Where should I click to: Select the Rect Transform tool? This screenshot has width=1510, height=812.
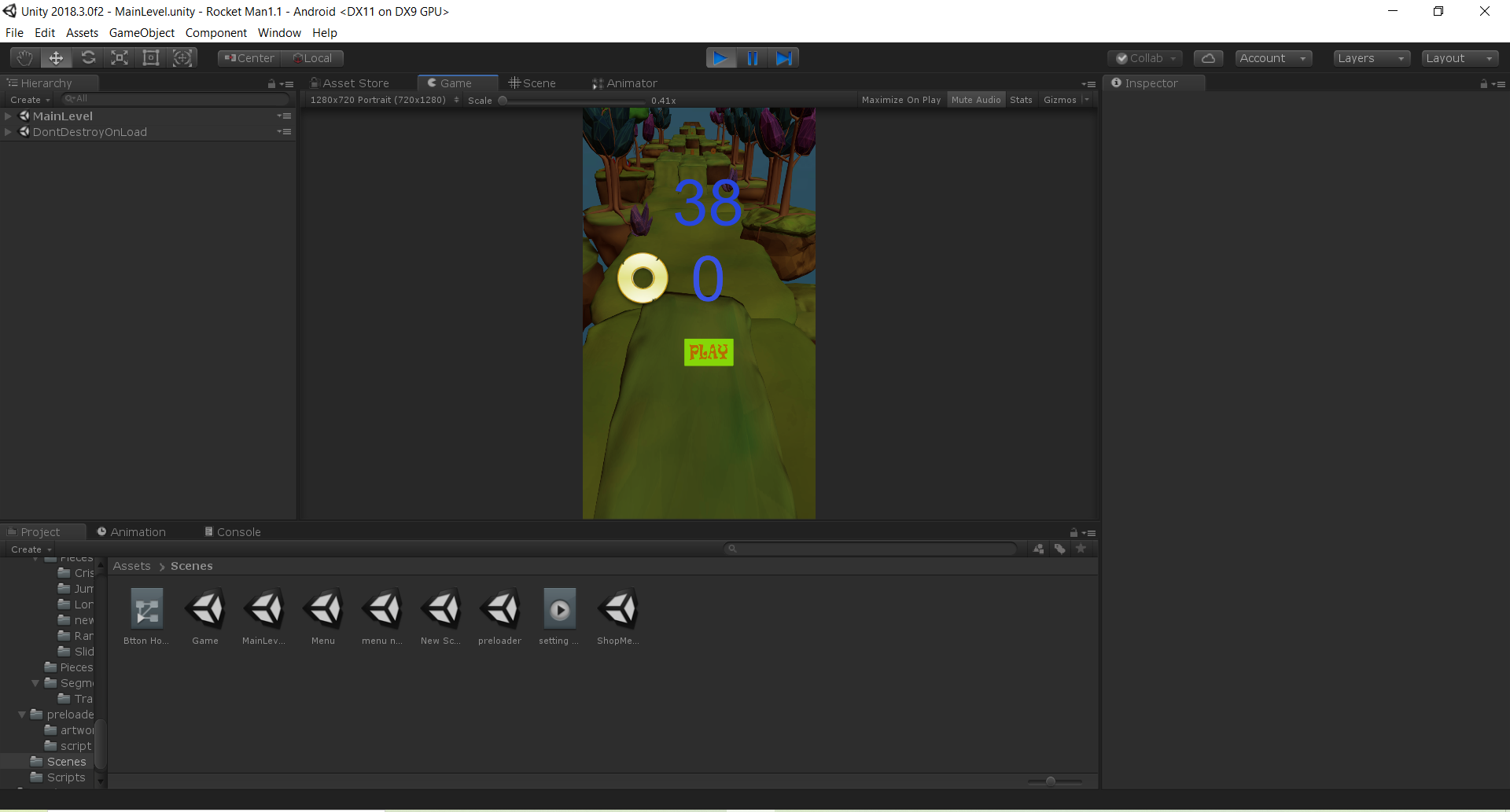click(150, 57)
